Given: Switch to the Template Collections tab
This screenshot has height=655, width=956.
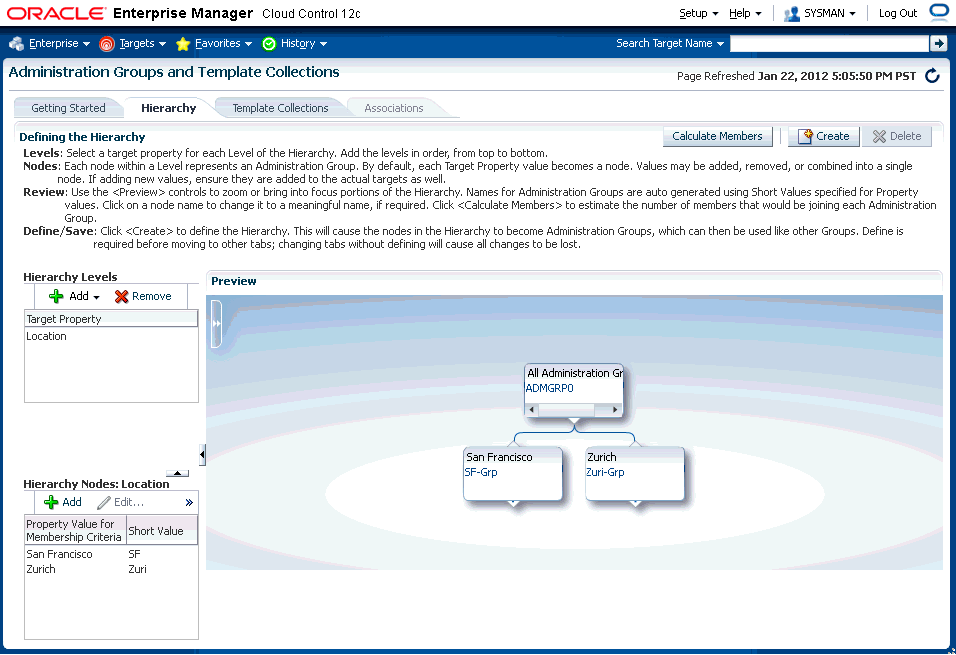Looking at the screenshot, I should pyautogui.click(x=280, y=108).
